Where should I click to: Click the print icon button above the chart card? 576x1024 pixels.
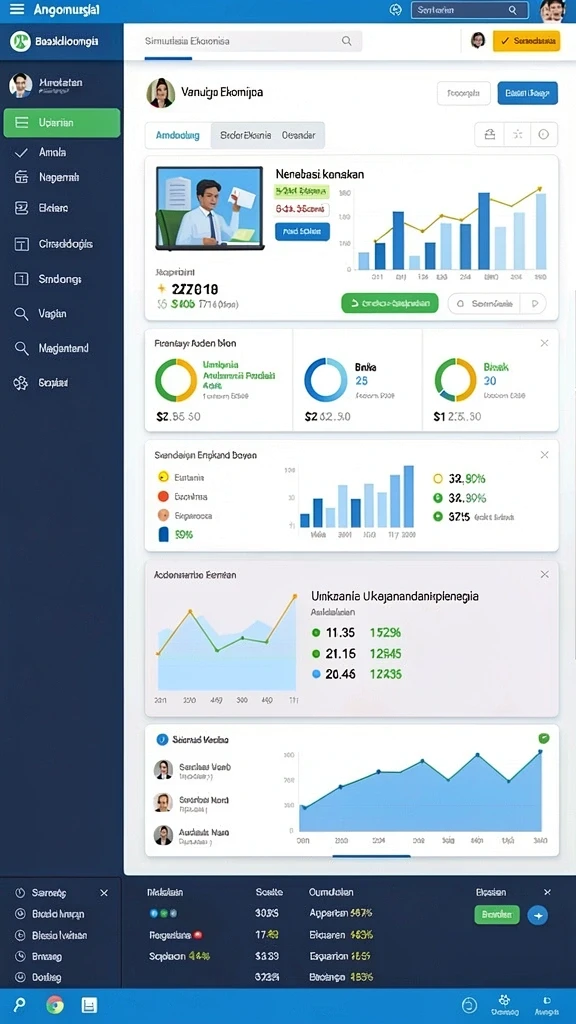[489, 135]
